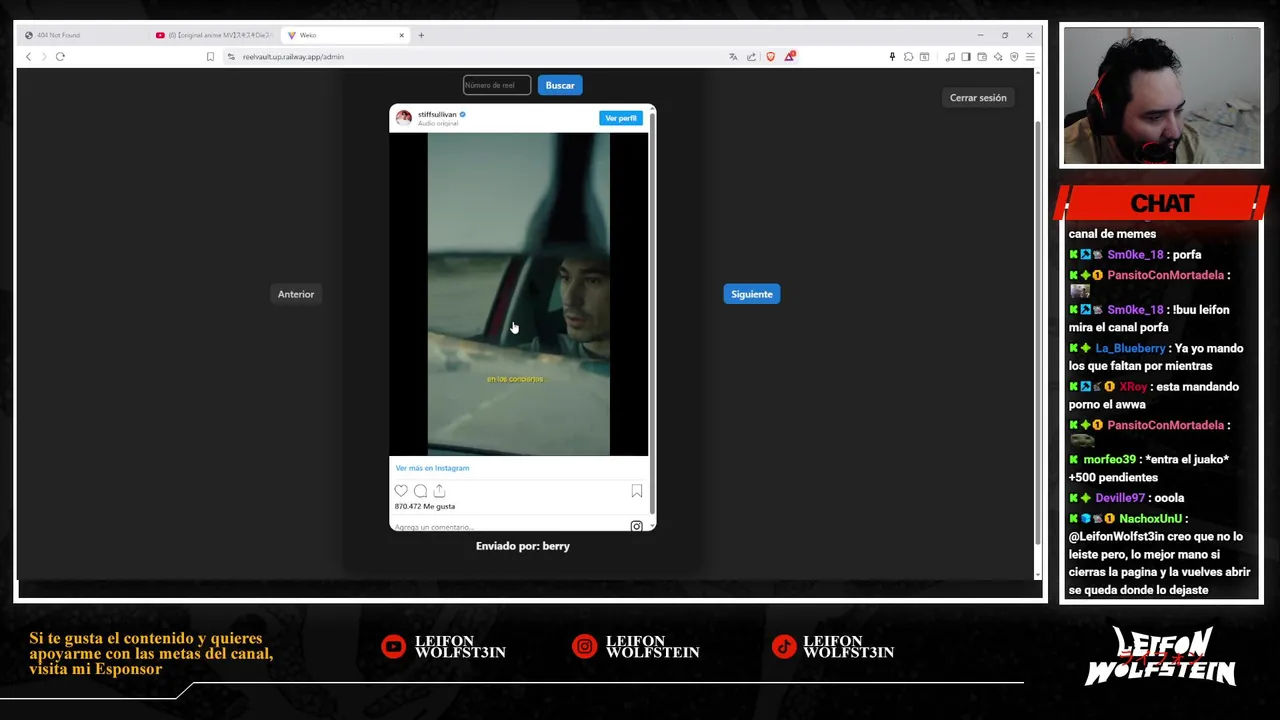Click the Enviado por: berry text
1280x720 pixels.
click(x=523, y=546)
